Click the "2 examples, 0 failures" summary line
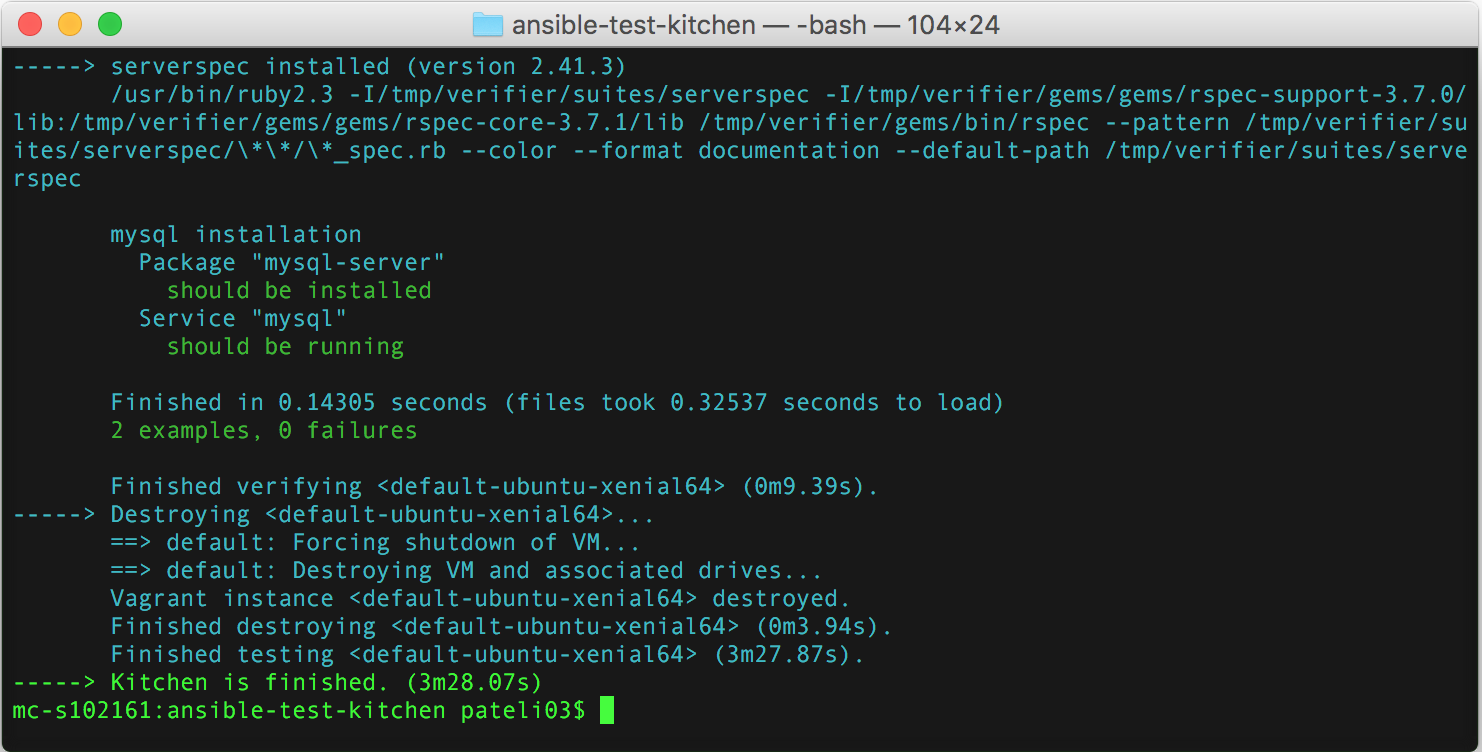1482x752 pixels. pyautogui.click(x=263, y=430)
